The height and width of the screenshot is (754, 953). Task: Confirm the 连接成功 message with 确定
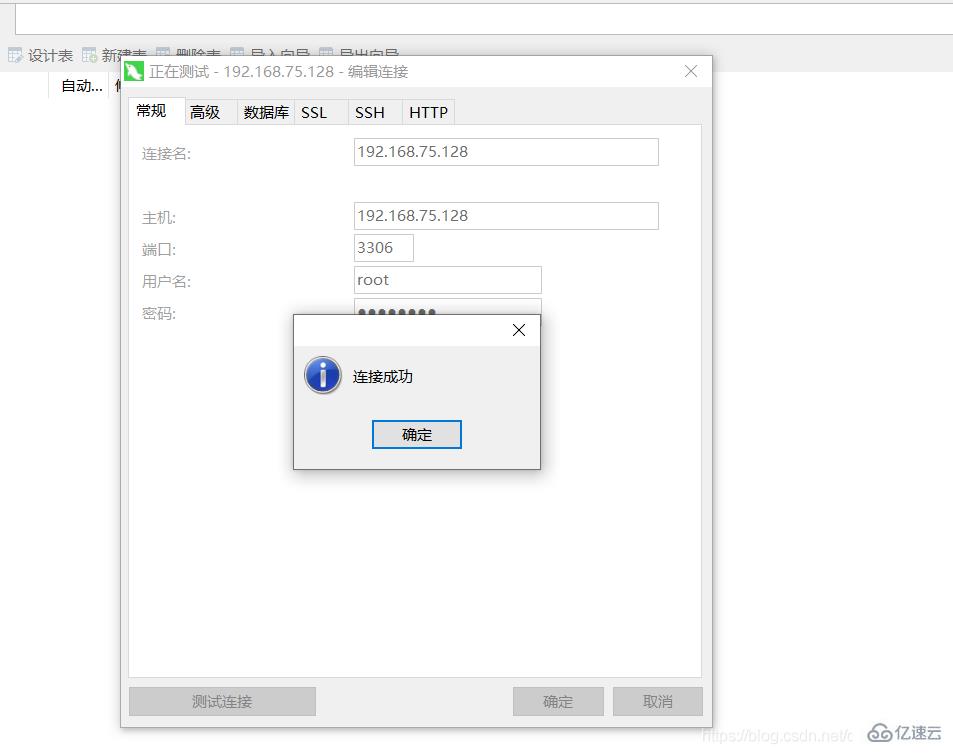point(416,434)
